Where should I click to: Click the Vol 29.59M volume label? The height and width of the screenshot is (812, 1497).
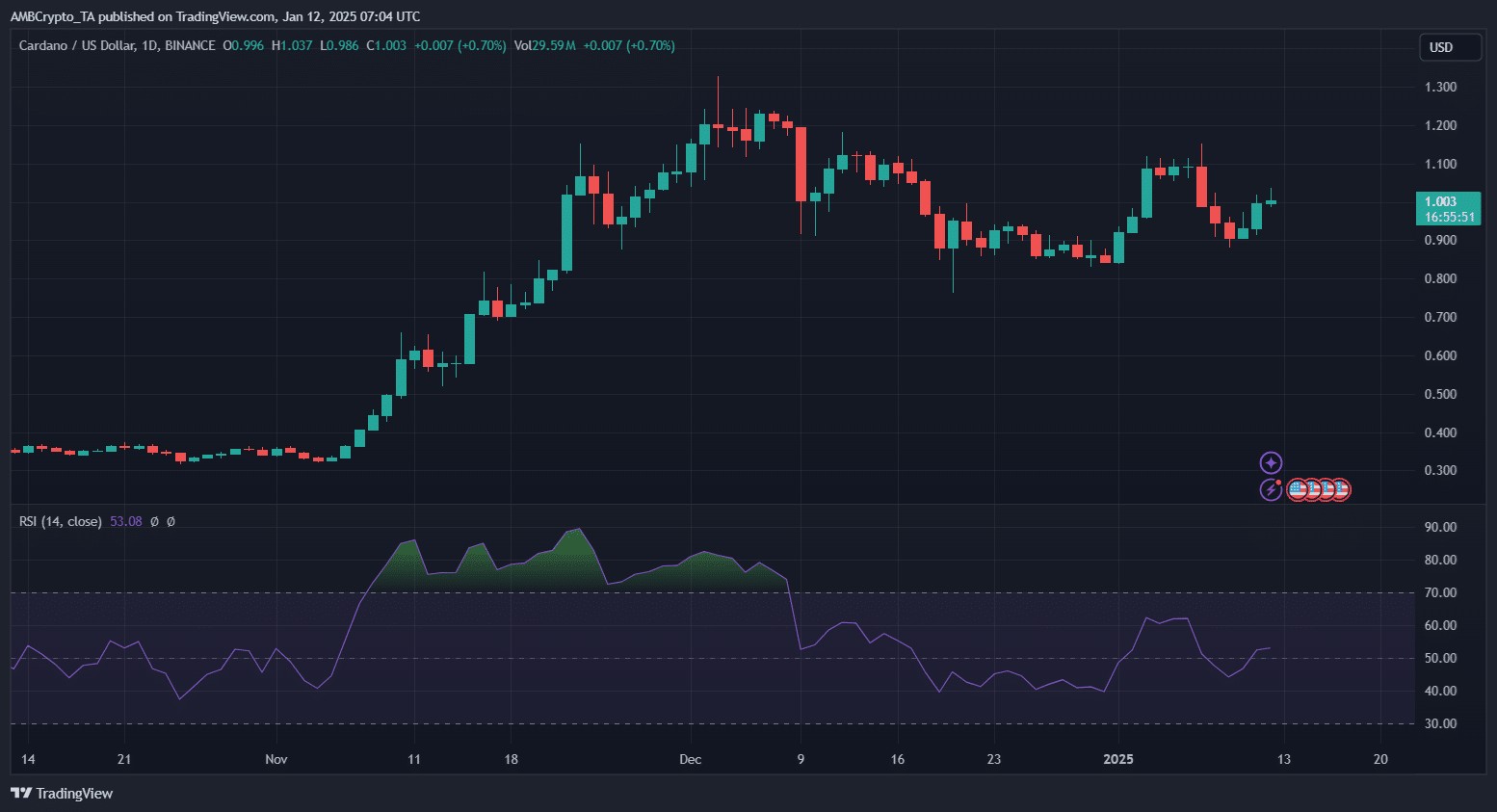pyautogui.click(x=544, y=45)
